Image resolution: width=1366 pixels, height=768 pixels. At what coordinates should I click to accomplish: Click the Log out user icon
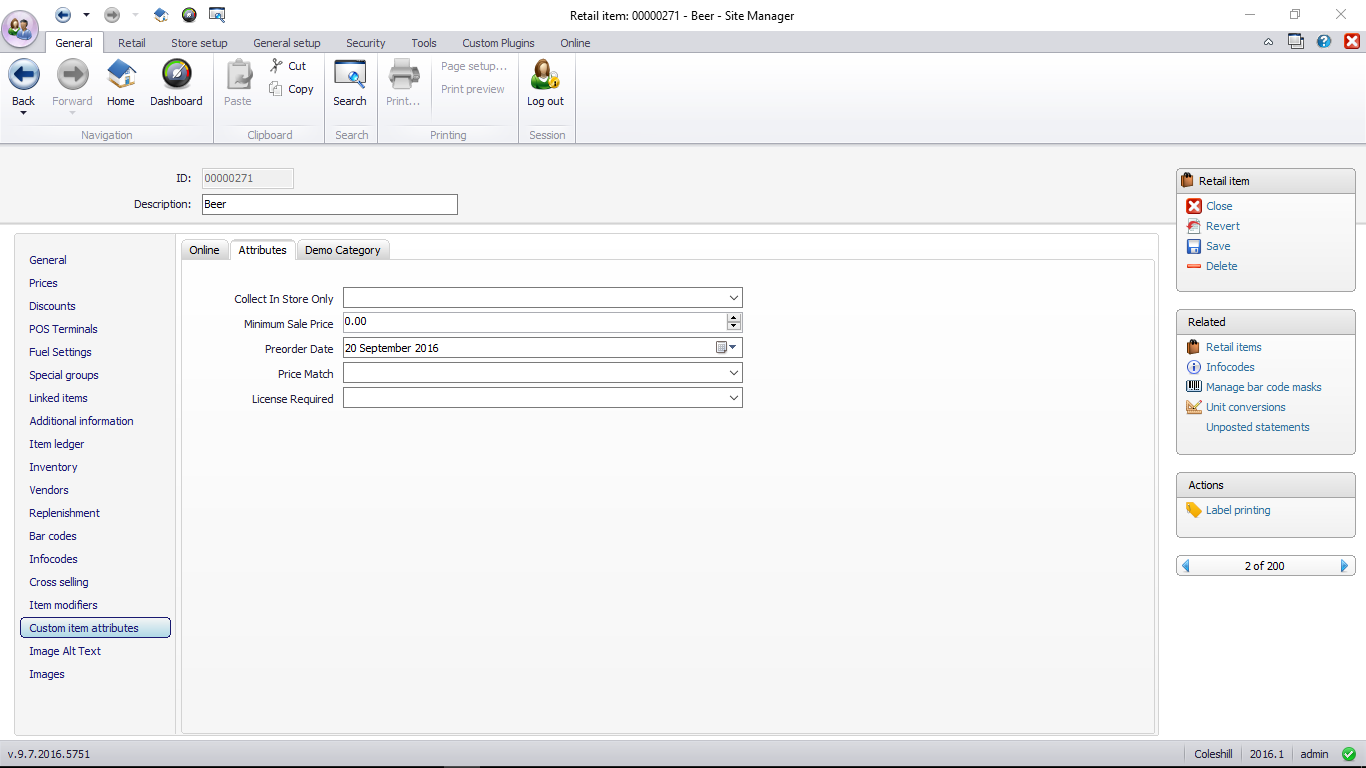545,75
